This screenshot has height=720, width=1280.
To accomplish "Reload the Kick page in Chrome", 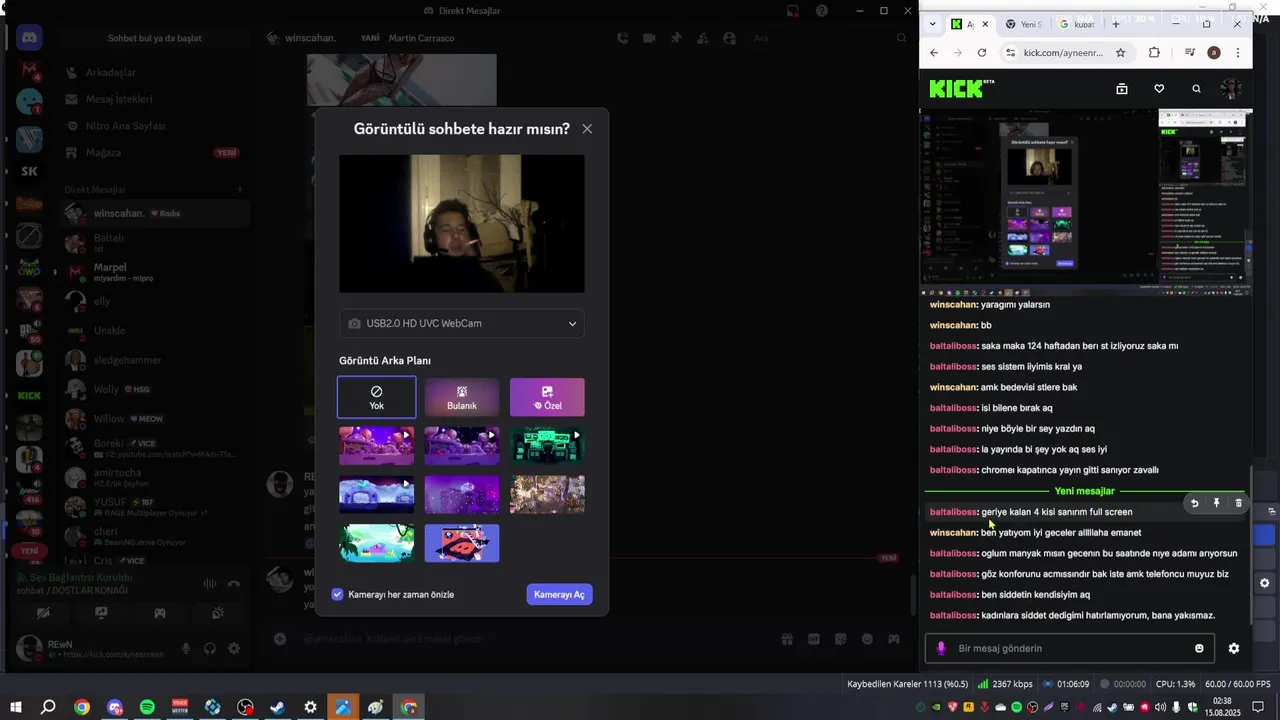I will 982,53.
